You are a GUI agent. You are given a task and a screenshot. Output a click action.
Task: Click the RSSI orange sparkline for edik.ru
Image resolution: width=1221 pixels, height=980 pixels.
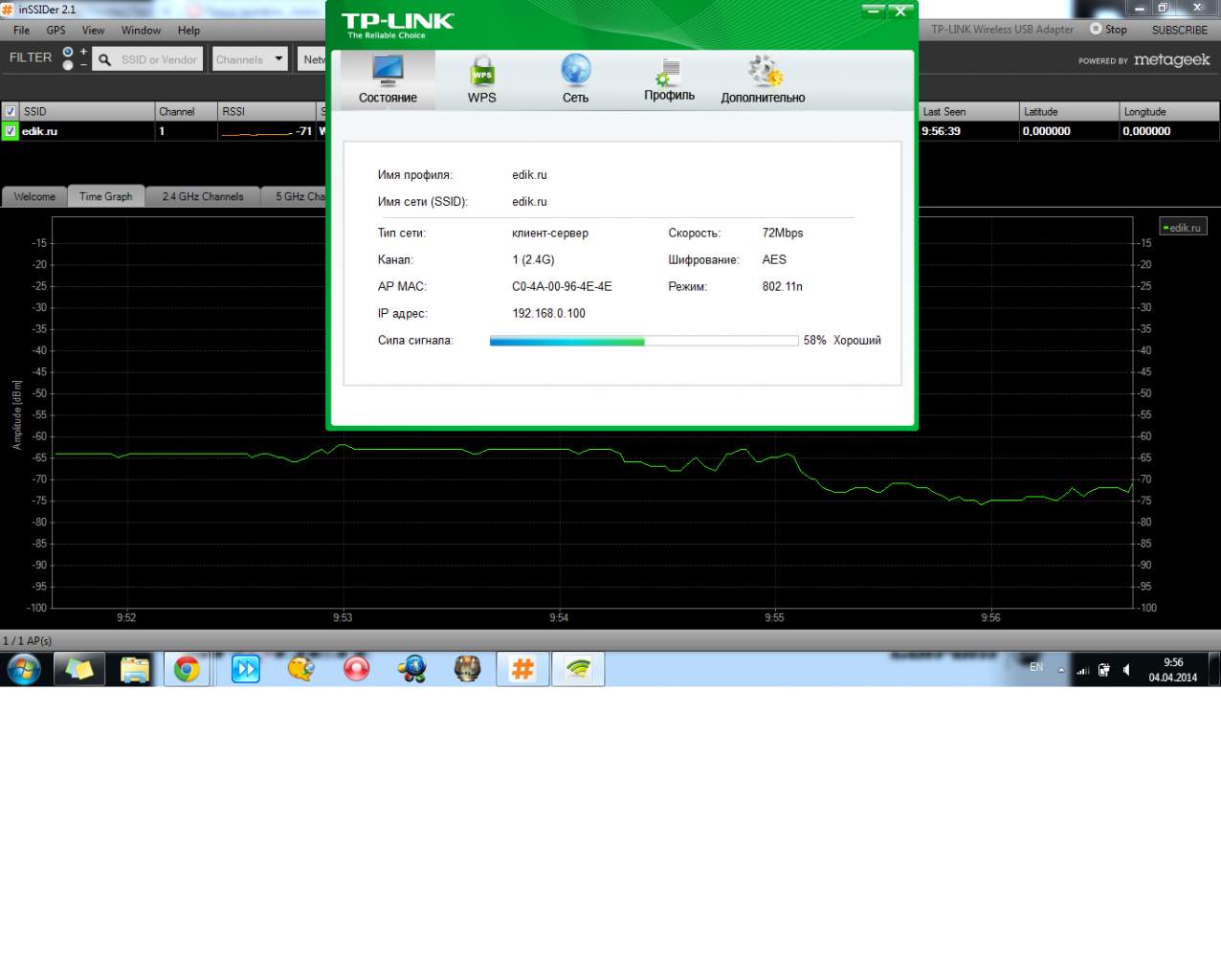coord(255,133)
